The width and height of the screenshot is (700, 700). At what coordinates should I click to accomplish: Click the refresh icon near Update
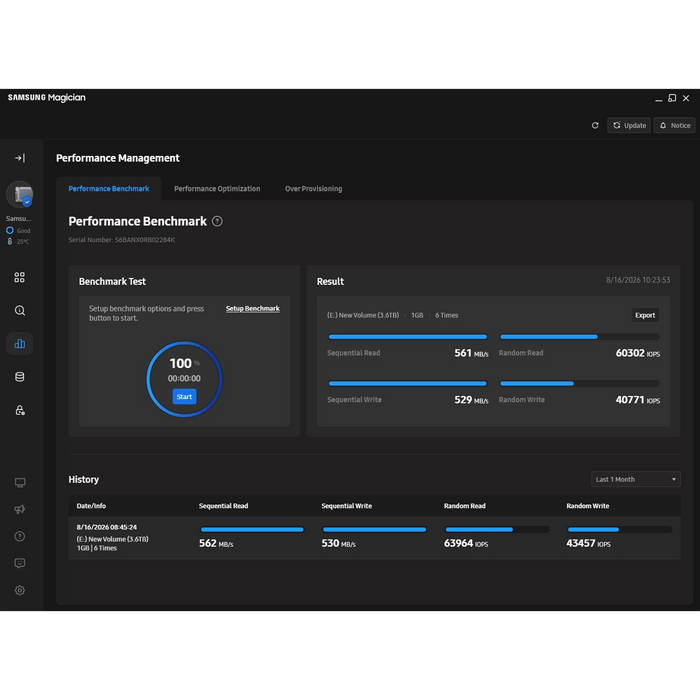click(x=595, y=125)
